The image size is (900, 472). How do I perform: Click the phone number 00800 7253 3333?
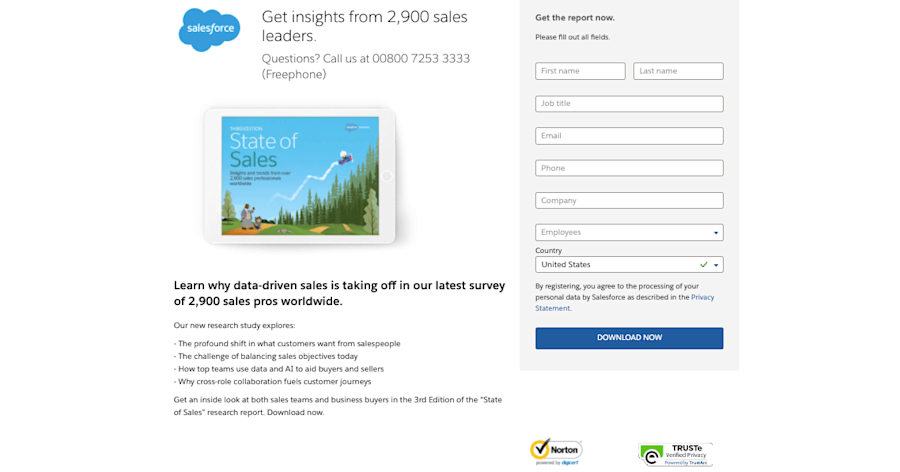click(421, 59)
